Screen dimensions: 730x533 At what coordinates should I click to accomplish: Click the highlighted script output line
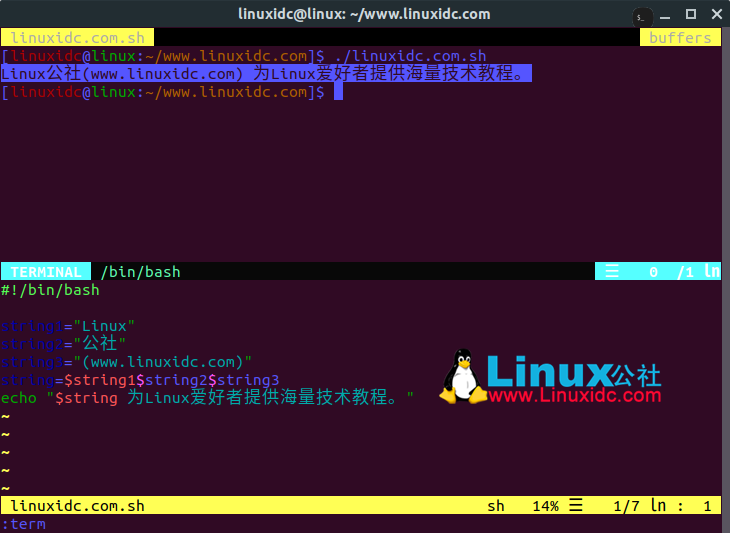pos(266,74)
